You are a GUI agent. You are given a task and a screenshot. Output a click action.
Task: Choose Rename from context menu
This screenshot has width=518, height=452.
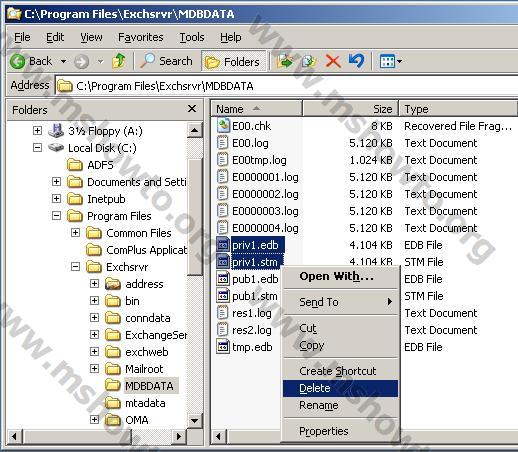click(340, 405)
